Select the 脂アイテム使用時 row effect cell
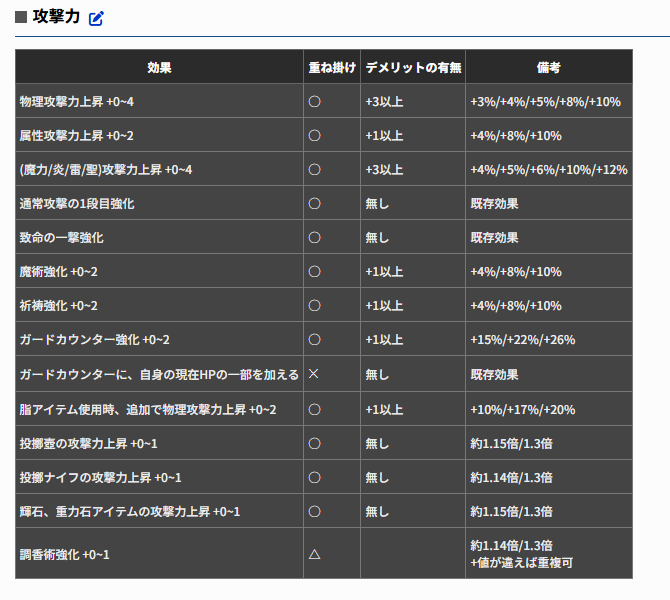 click(x=159, y=409)
